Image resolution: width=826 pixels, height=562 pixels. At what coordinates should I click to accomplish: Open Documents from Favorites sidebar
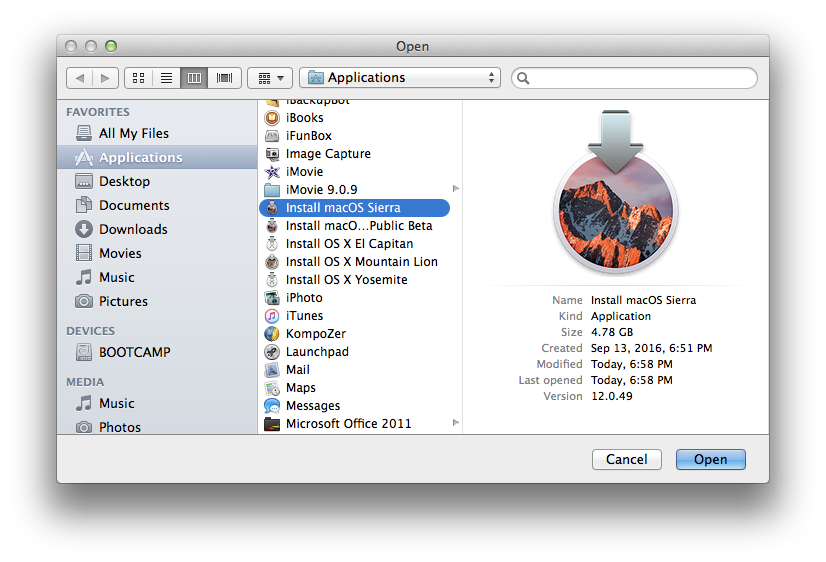click(157, 205)
